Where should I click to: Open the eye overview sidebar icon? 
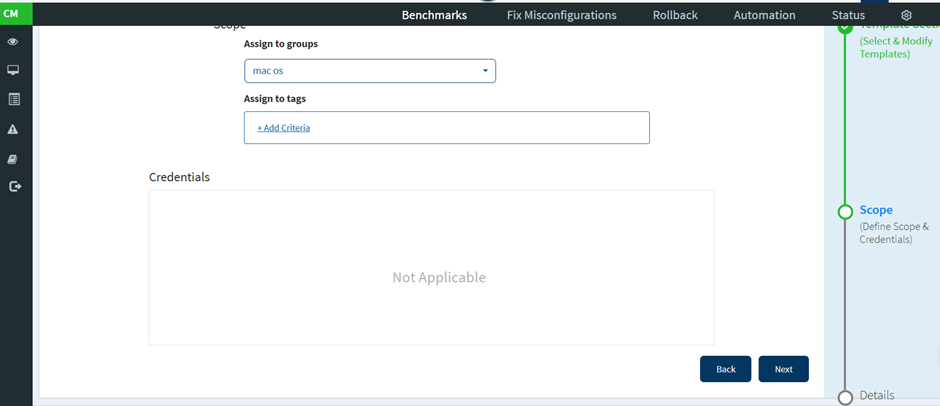pyautogui.click(x=13, y=42)
